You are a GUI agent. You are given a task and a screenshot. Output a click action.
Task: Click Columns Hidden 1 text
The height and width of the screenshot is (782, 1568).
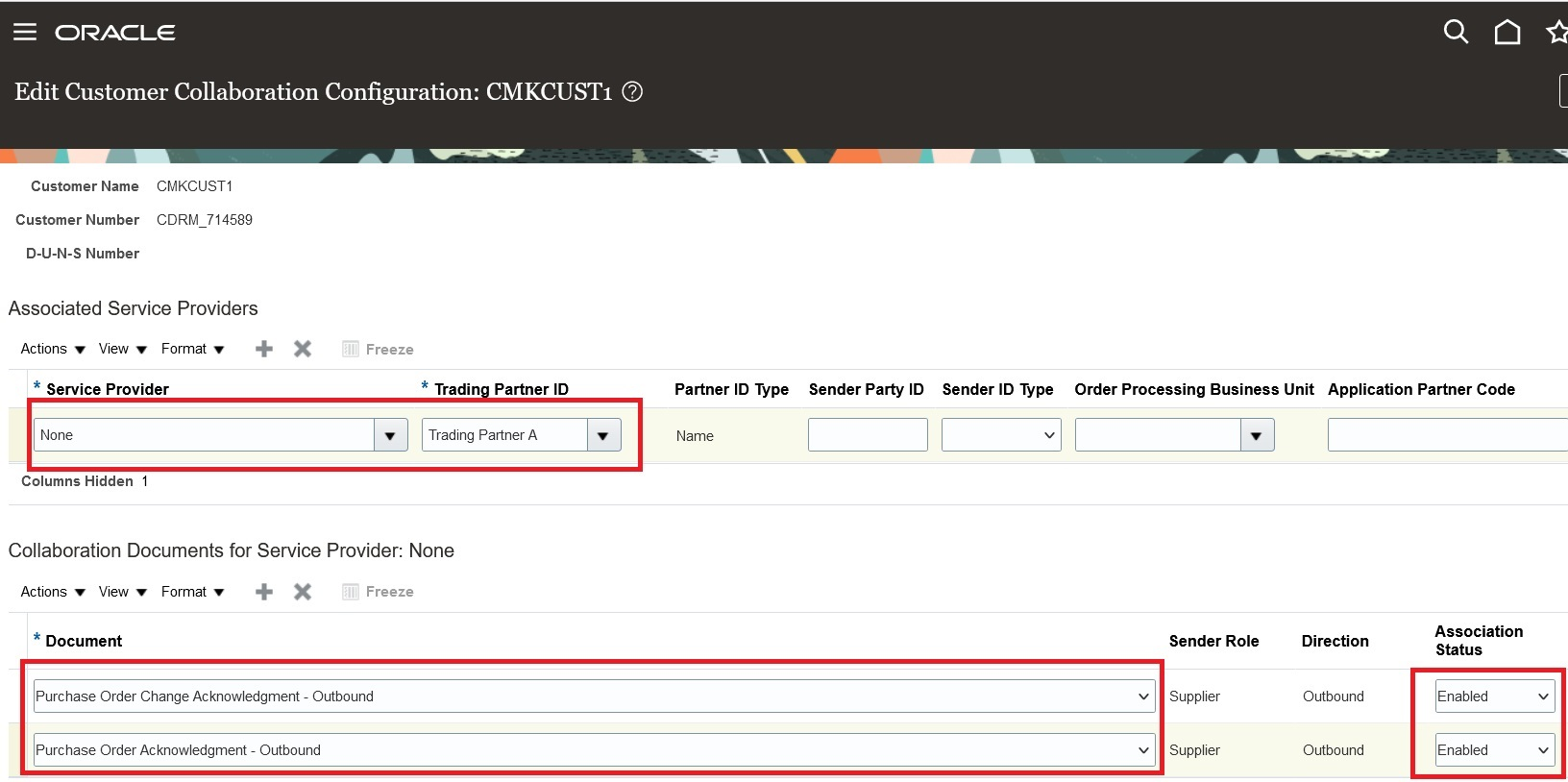(85, 481)
